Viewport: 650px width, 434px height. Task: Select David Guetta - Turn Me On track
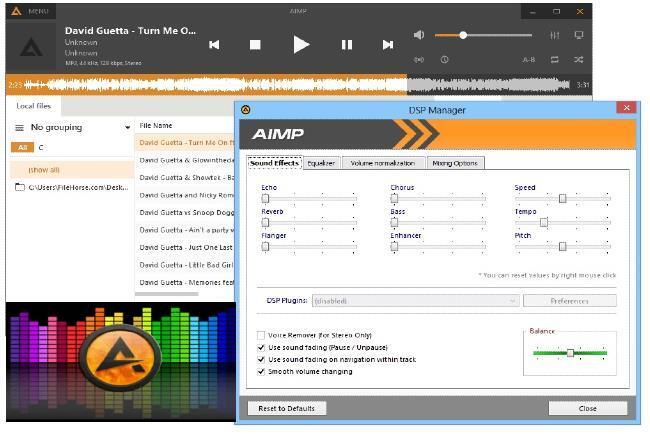185,143
